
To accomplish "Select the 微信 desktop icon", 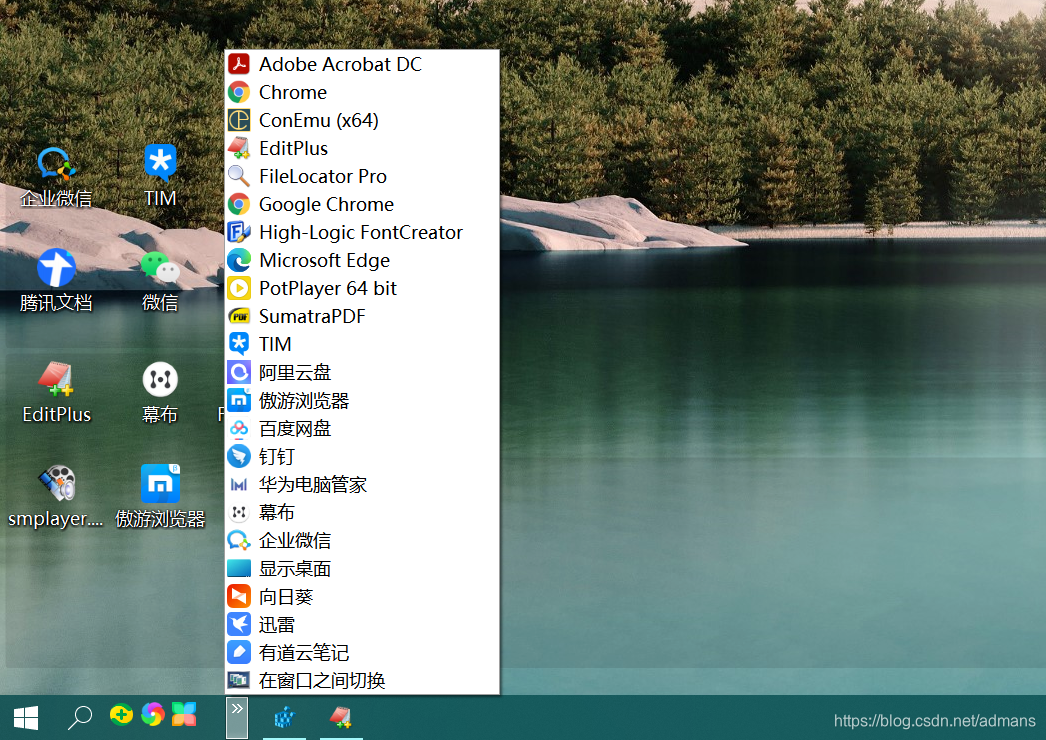I will [x=160, y=281].
